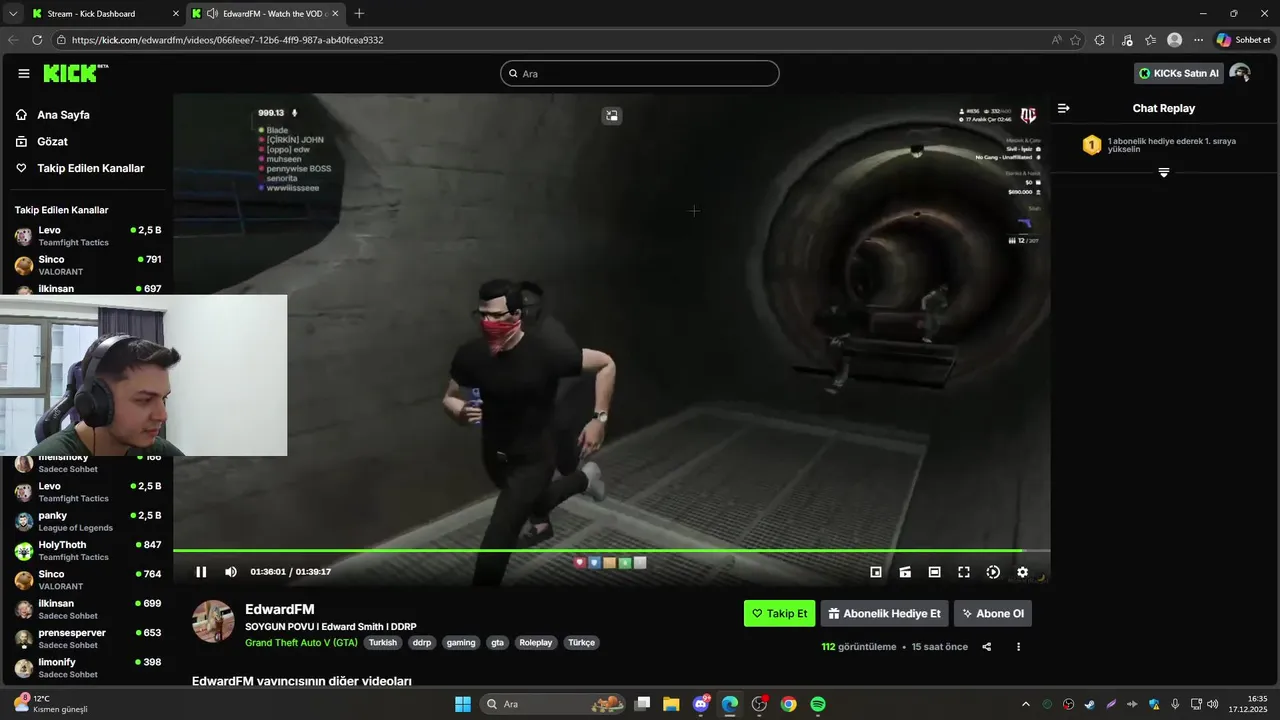Open Grand Theft Auto V (GTA) category link
The width and height of the screenshot is (1280, 720).
(x=301, y=643)
